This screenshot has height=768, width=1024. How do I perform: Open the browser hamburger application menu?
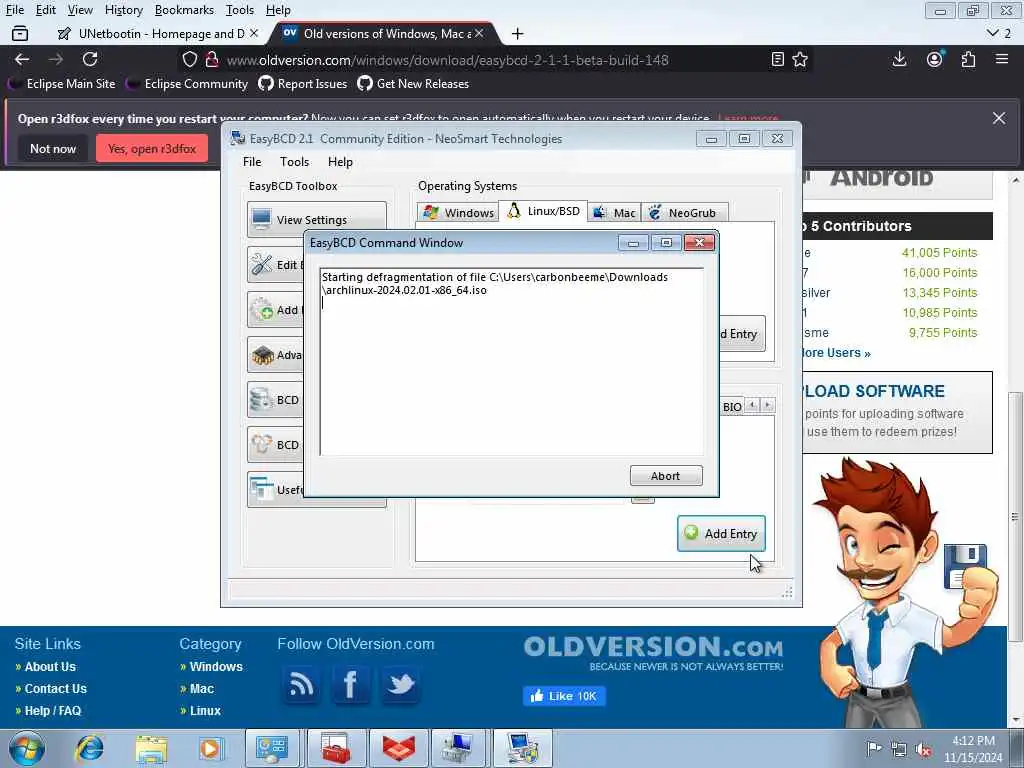[1002, 59]
